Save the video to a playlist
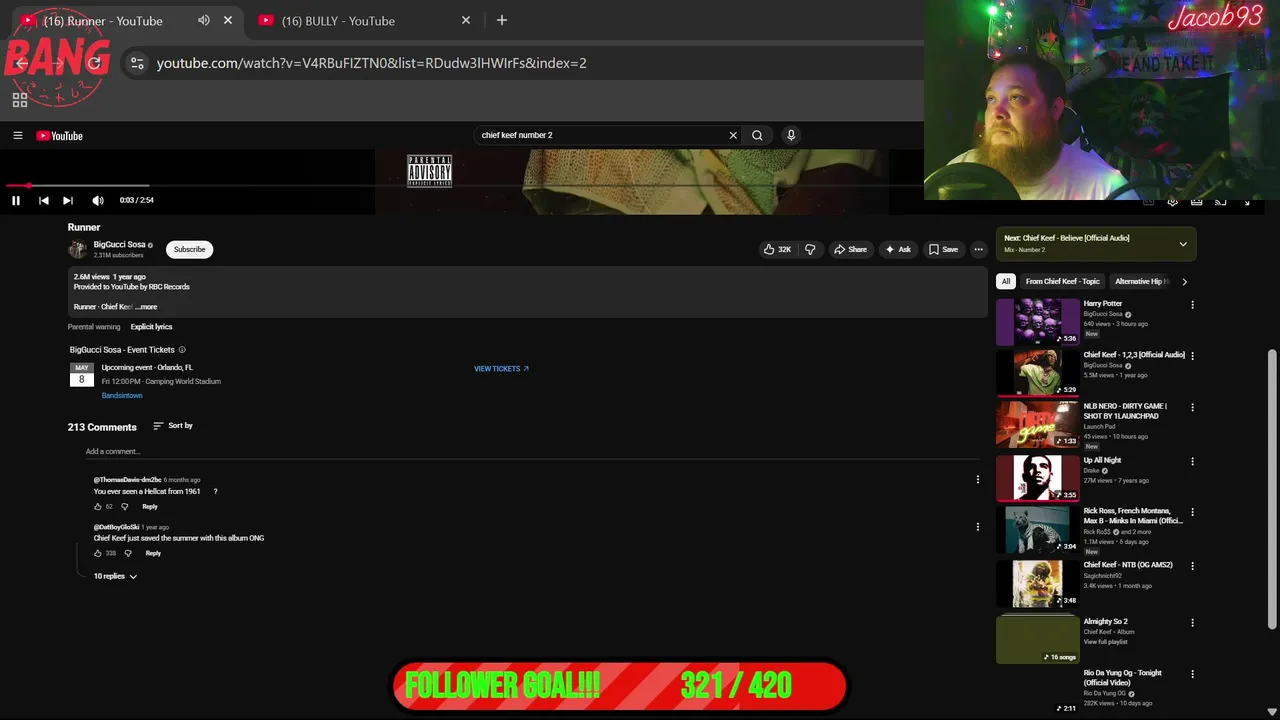The image size is (1280, 720). point(943,249)
